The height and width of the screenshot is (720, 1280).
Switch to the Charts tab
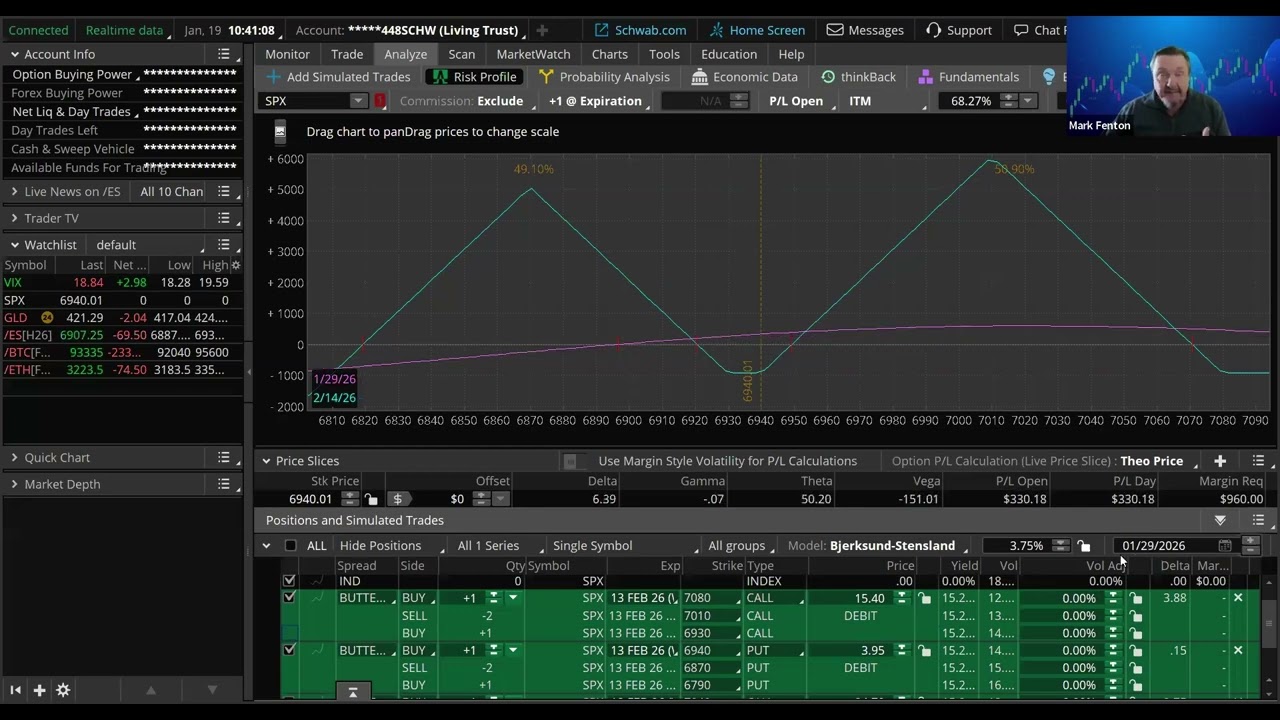[609, 54]
